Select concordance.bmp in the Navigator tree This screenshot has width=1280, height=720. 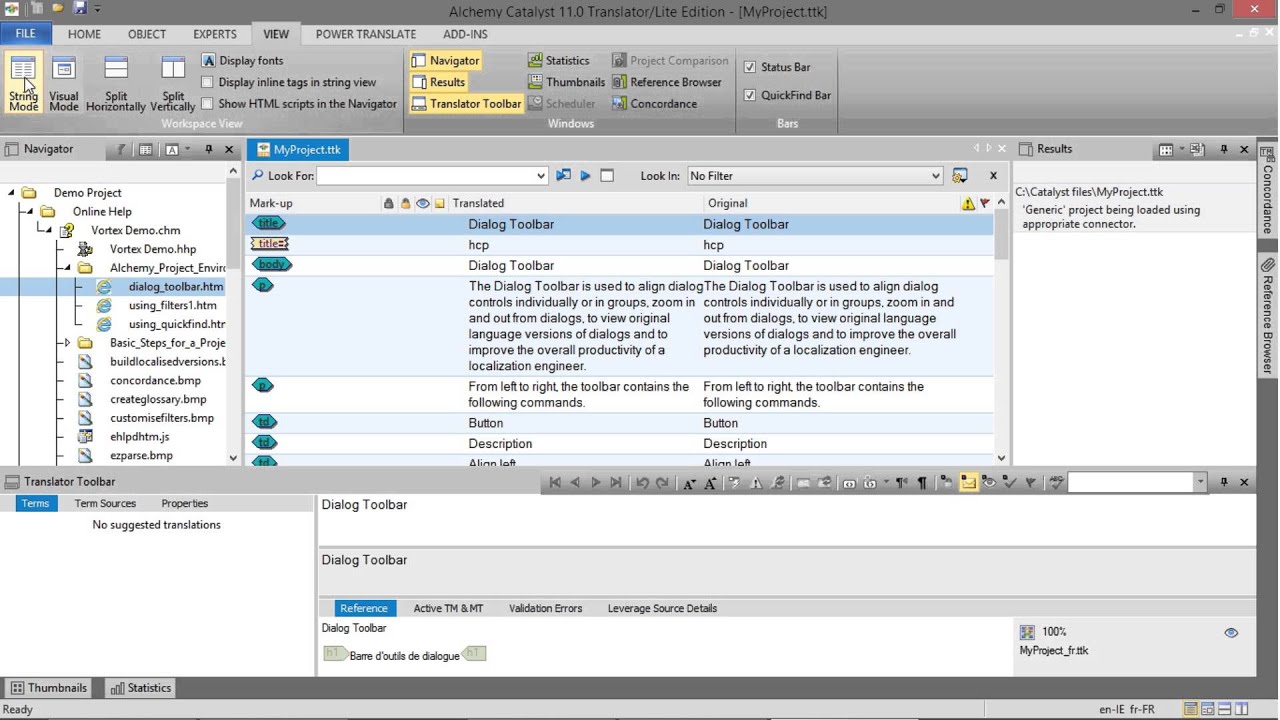point(155,380)
